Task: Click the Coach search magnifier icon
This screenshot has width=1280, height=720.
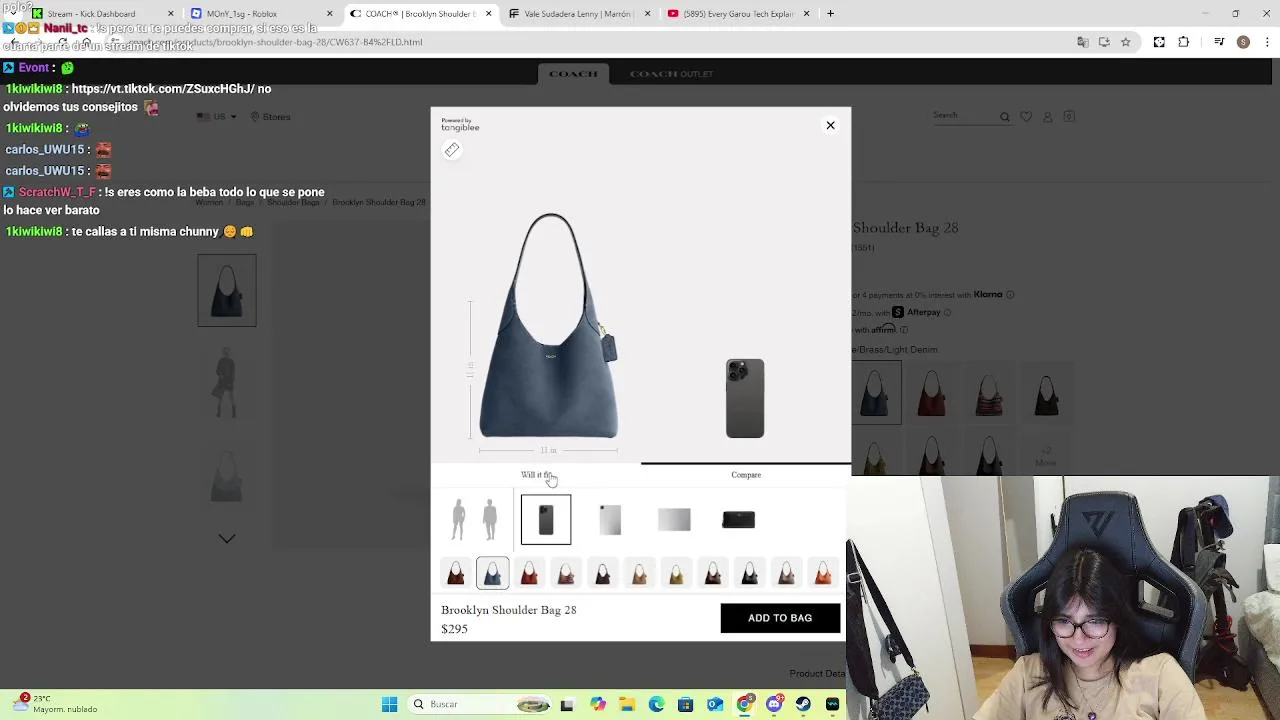Action: point(1005,117)
